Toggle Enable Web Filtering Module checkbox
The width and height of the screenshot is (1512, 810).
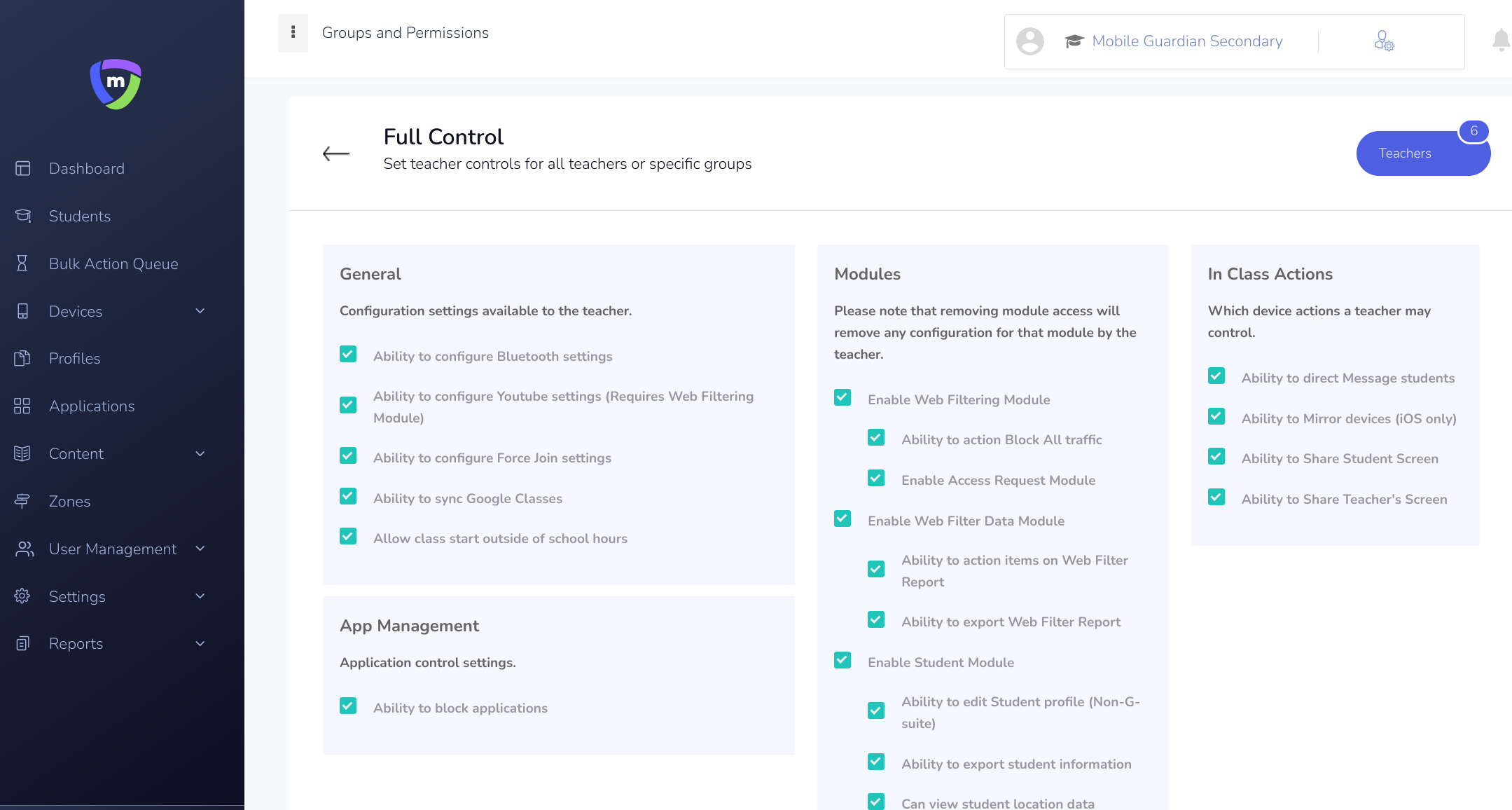(842, 398)
